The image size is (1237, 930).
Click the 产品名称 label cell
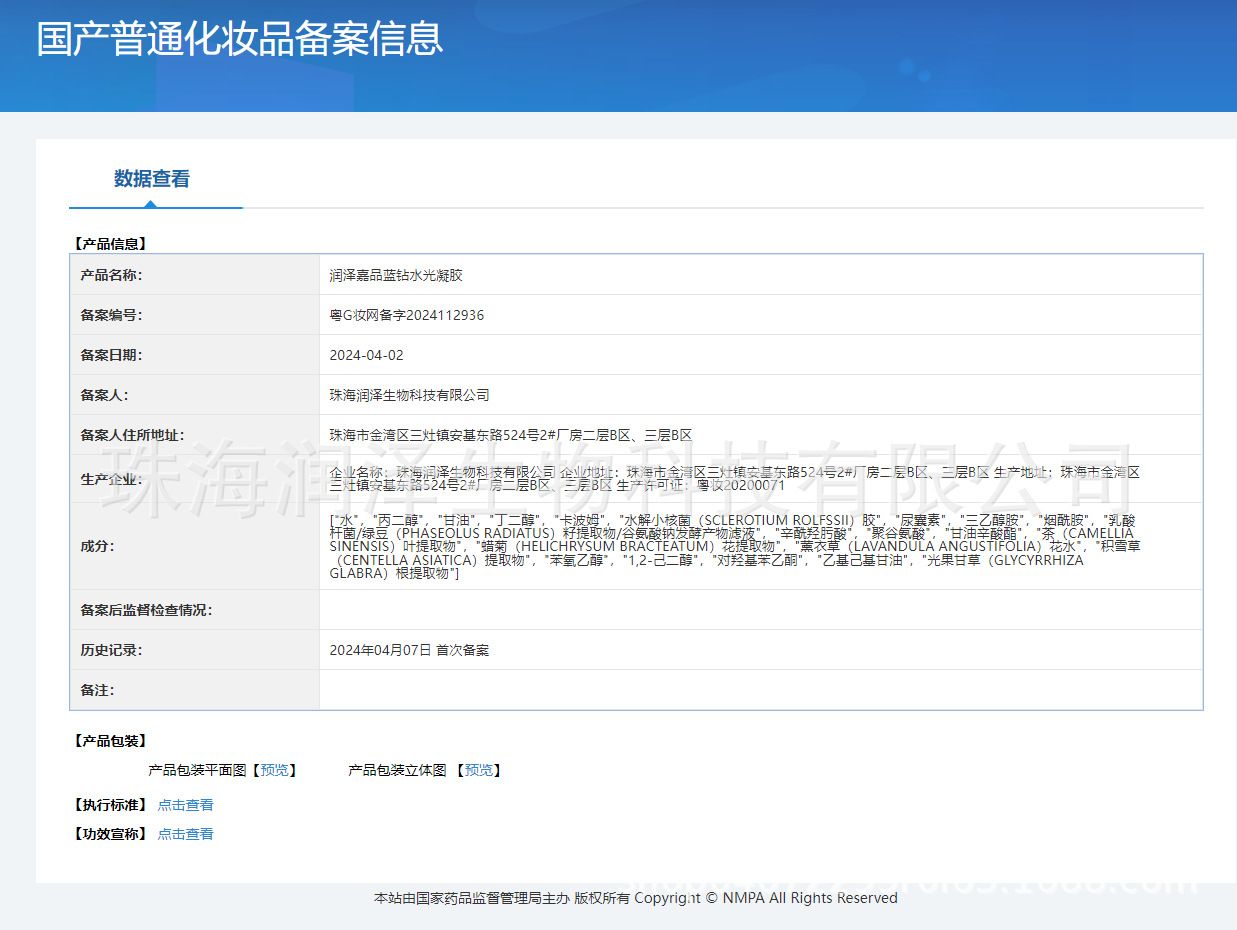click(x=111, y=275)
